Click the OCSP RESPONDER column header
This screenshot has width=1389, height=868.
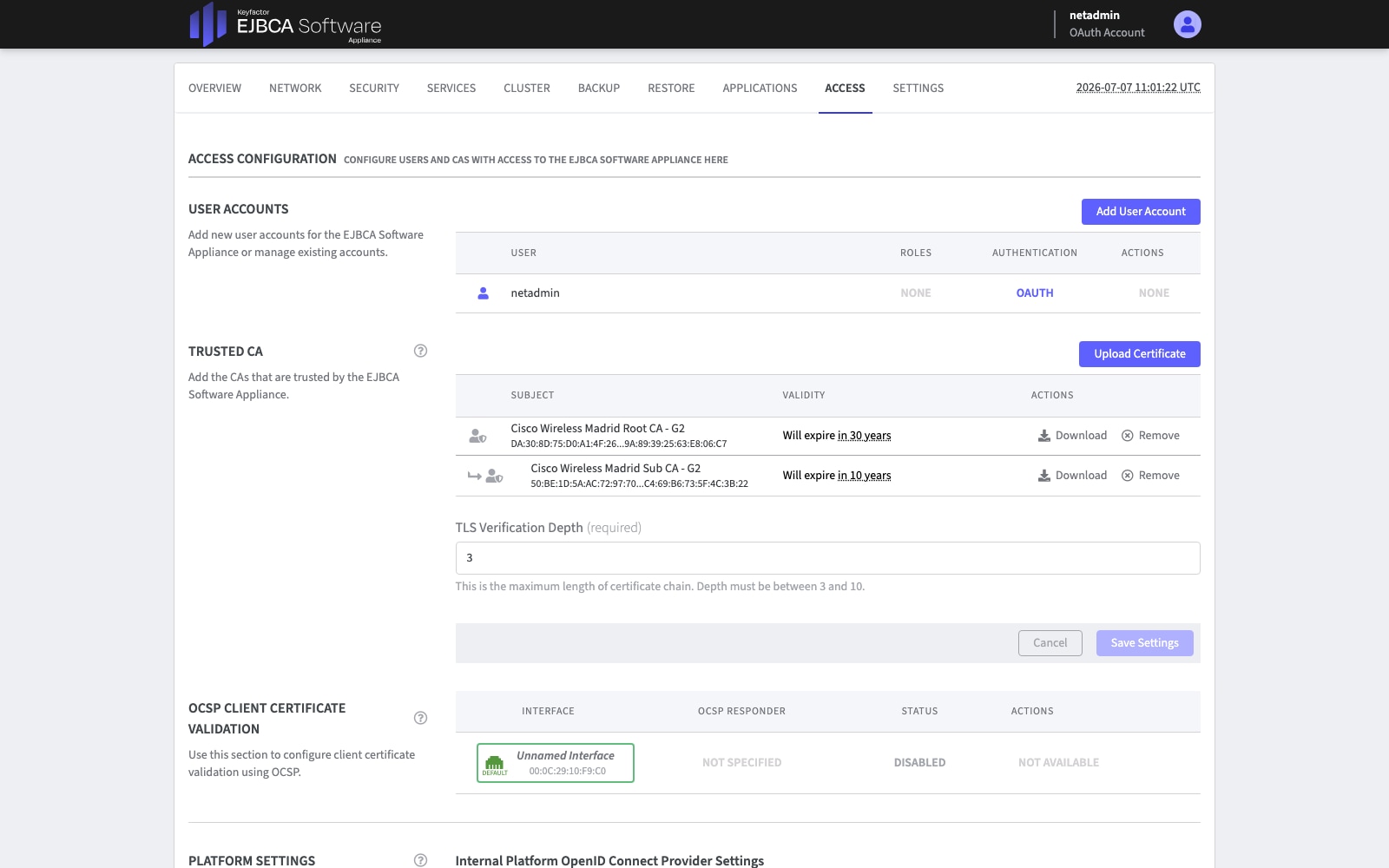tap(741, 712)
